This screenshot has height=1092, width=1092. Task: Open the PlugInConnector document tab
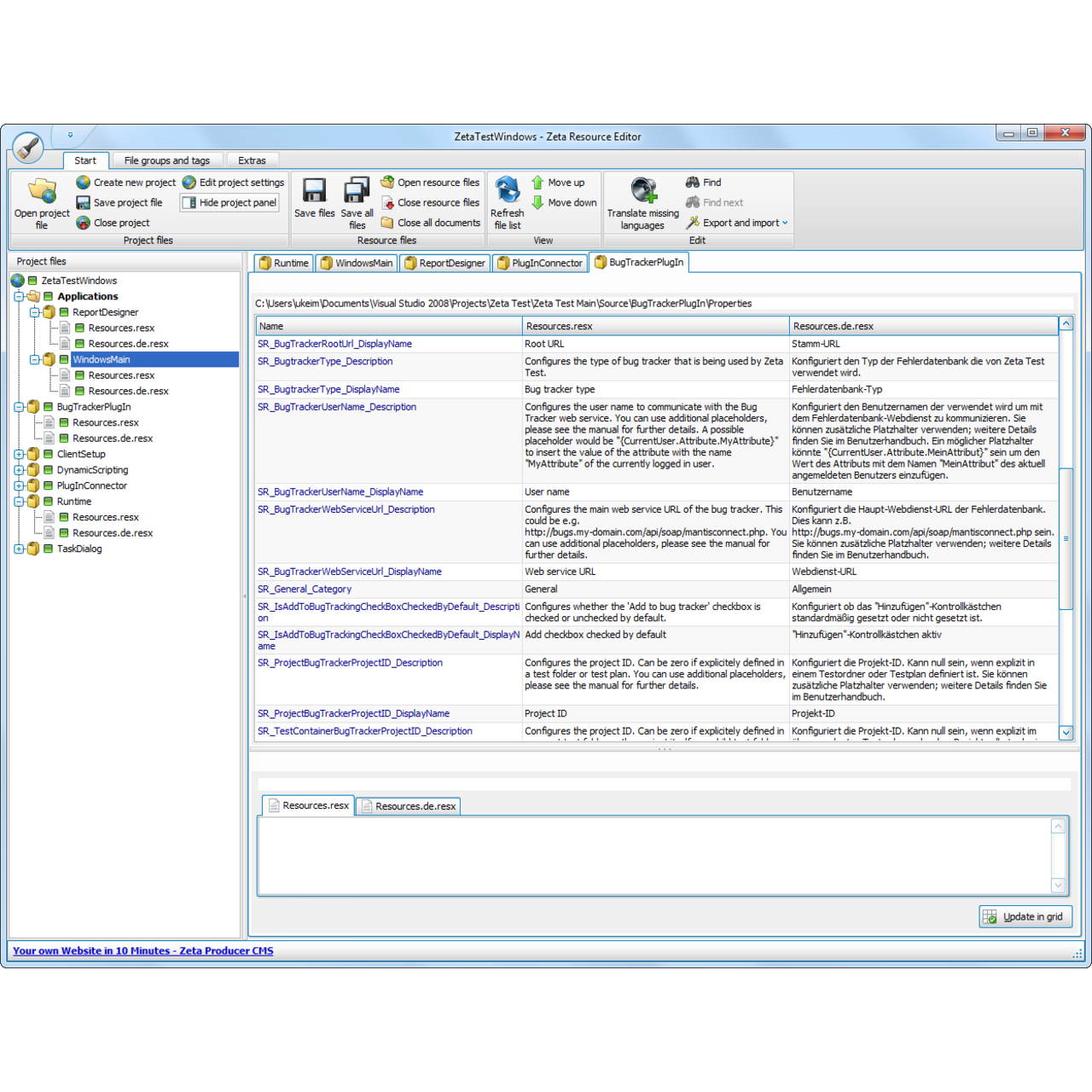(539, 263)
